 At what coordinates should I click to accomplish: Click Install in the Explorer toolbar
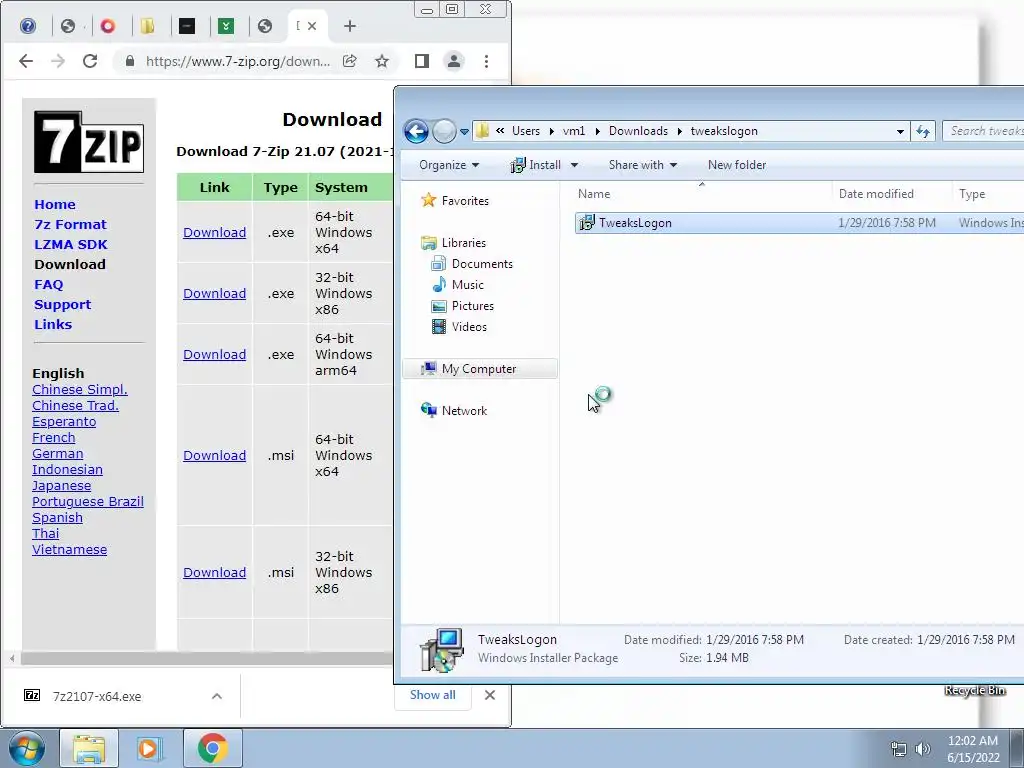[537, 165]
